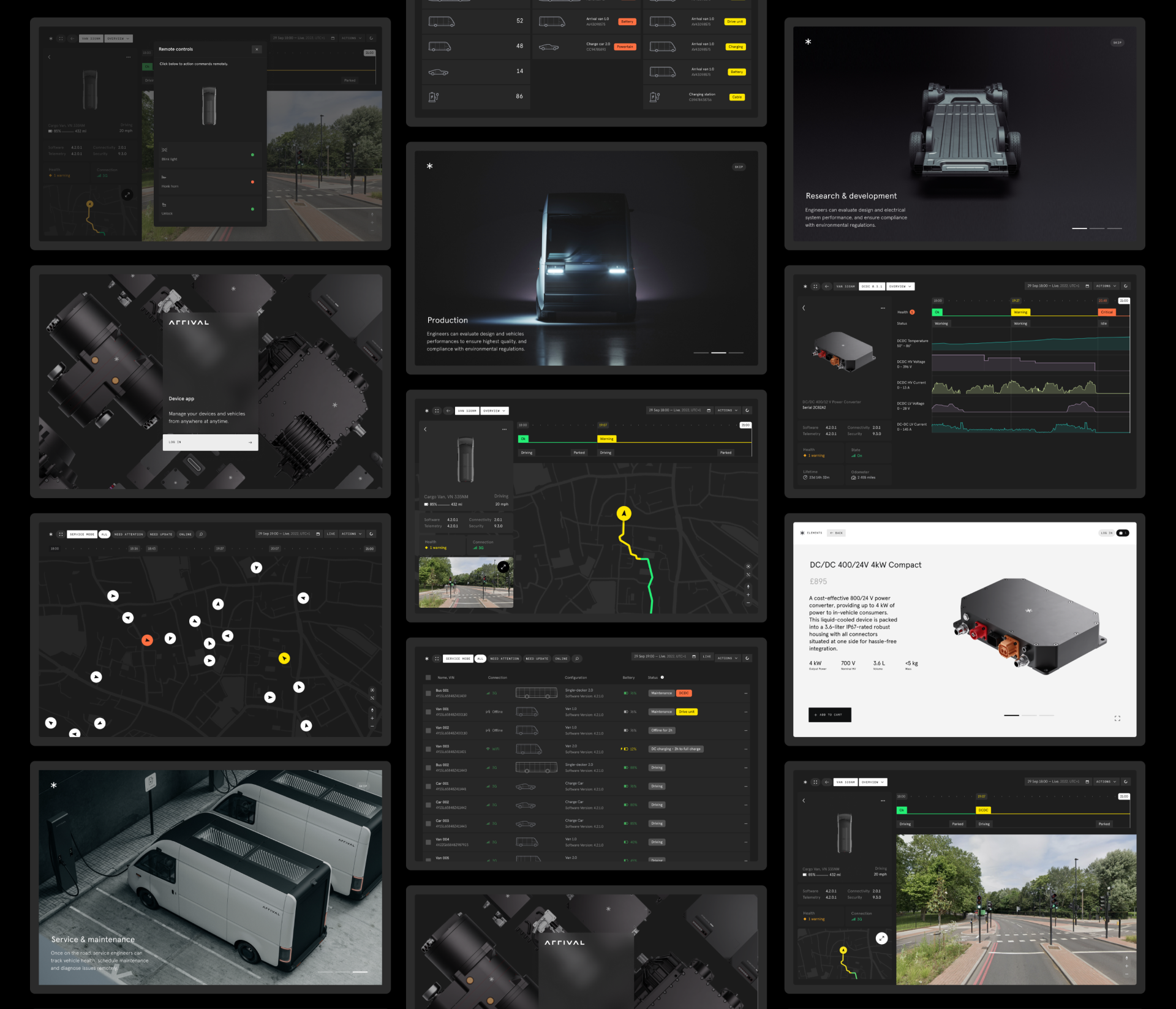
Task: Expand Overview dropdown next to DCDC 0.3.1 chip
Action: 900,286
